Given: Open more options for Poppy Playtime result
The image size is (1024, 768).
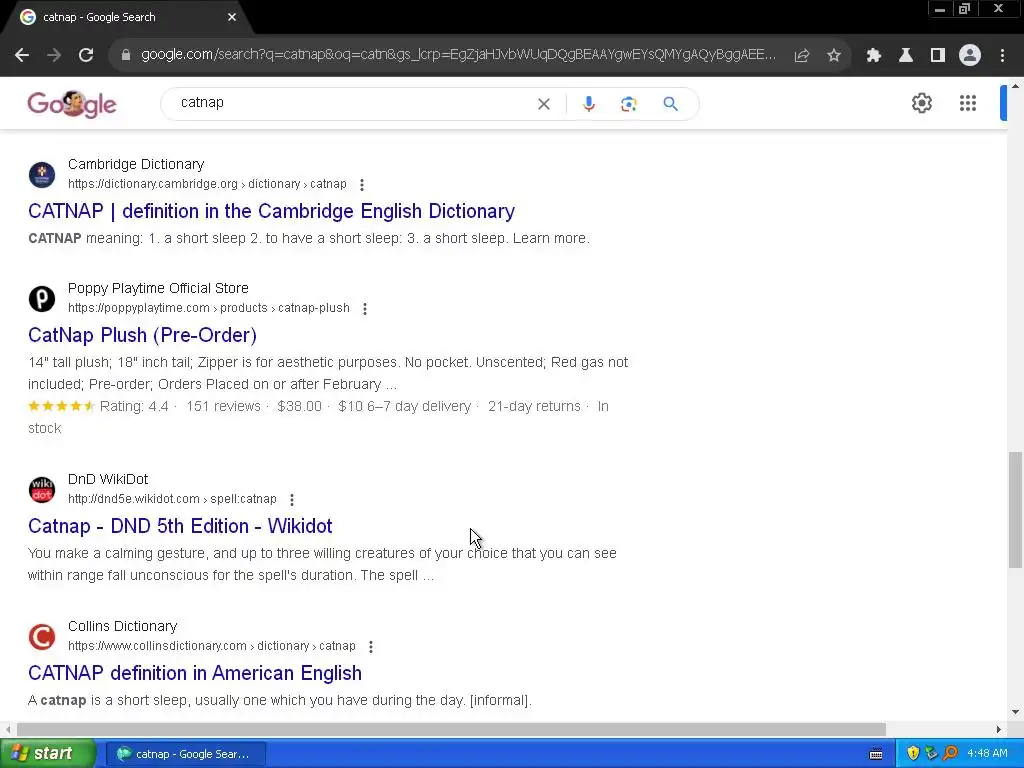Looking at the screenshot, I should pos(365,309).
